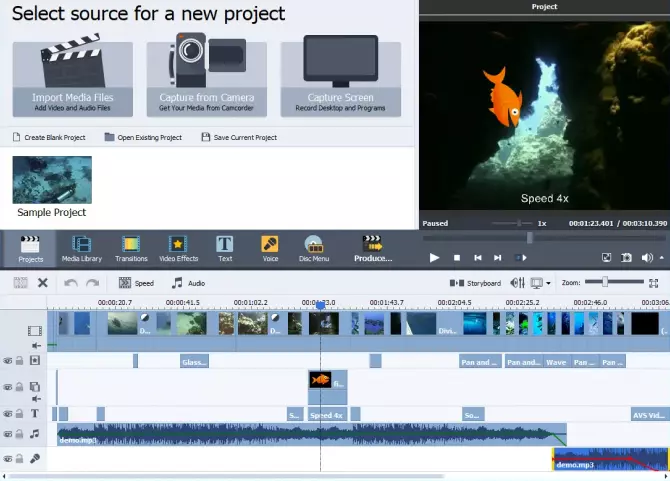The image size is (670, 481).
Task: Expand the volume slider arrow
Action: pyautogui.click(x=662, y=258)
